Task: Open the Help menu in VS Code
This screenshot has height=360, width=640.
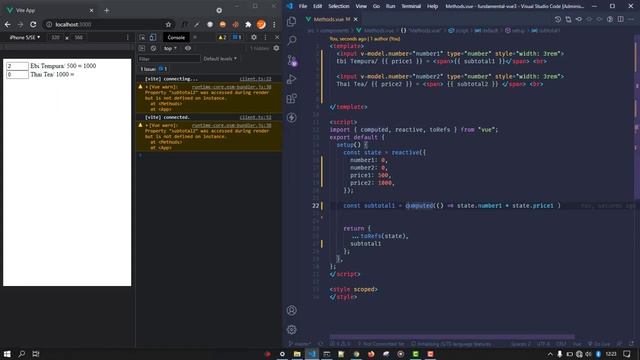Action: [x=432, y=6]
